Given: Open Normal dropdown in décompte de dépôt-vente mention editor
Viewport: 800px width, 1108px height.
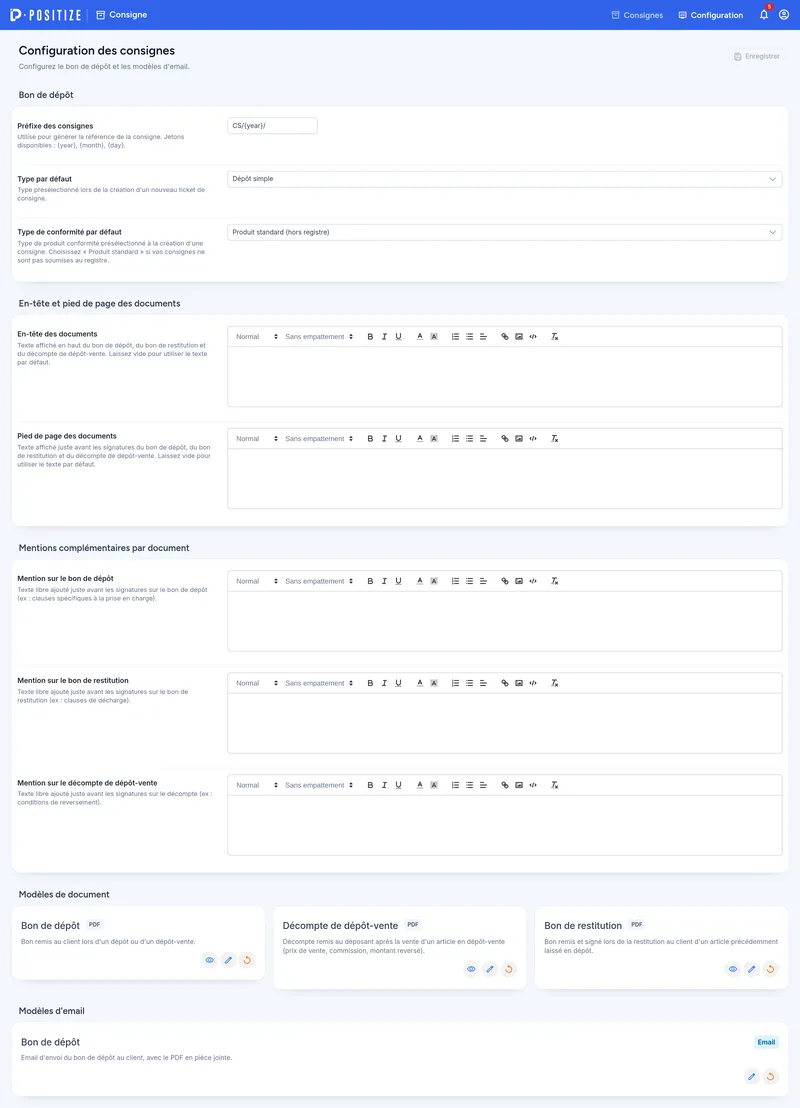Looking at the screenshot, I should click(257, 785).
